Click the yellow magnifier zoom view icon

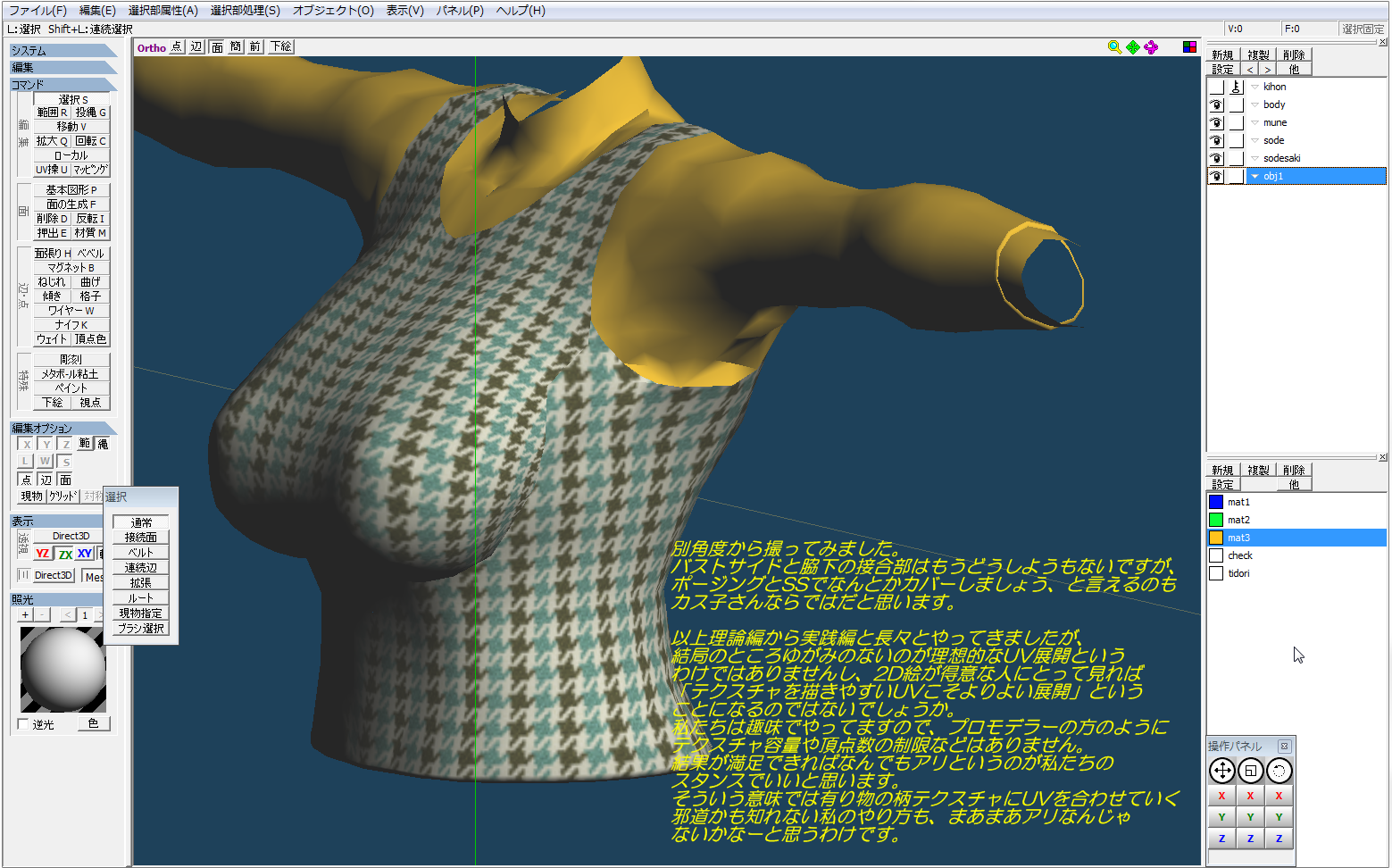(1114, 47)
